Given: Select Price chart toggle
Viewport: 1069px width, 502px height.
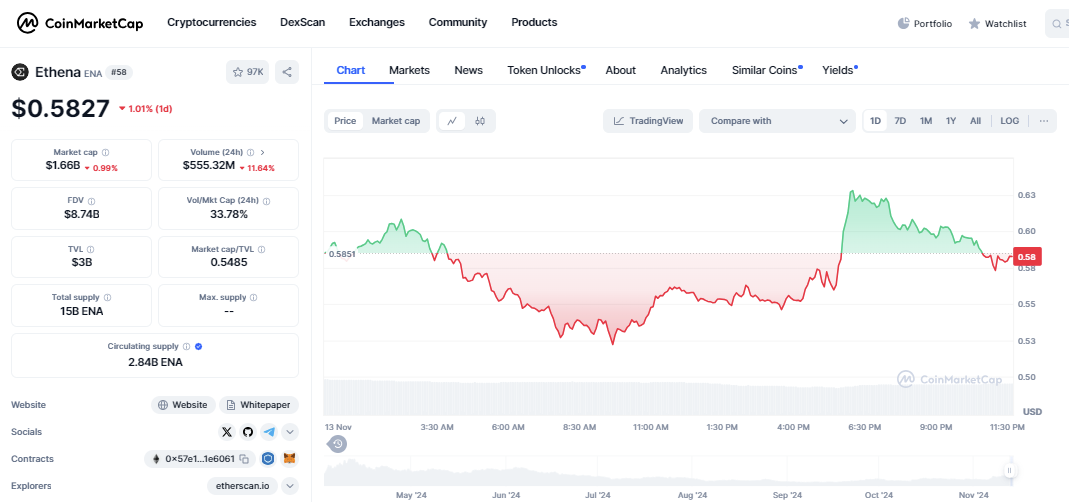Looking at the screenshot, I should (x=345, y=121).
